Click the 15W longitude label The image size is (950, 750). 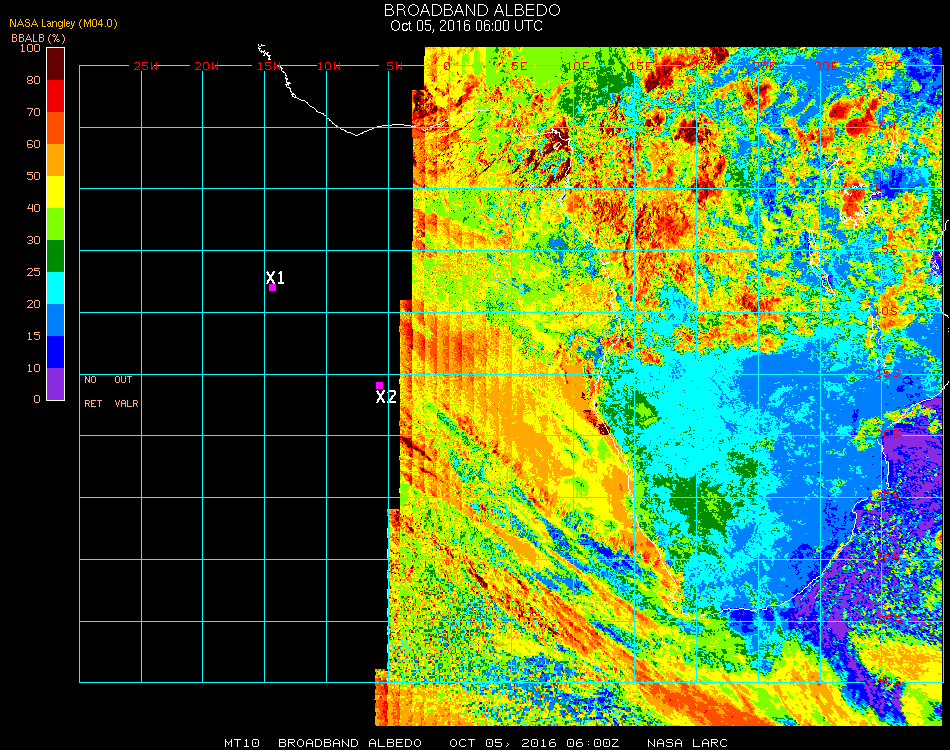click(x=269, y=66)
